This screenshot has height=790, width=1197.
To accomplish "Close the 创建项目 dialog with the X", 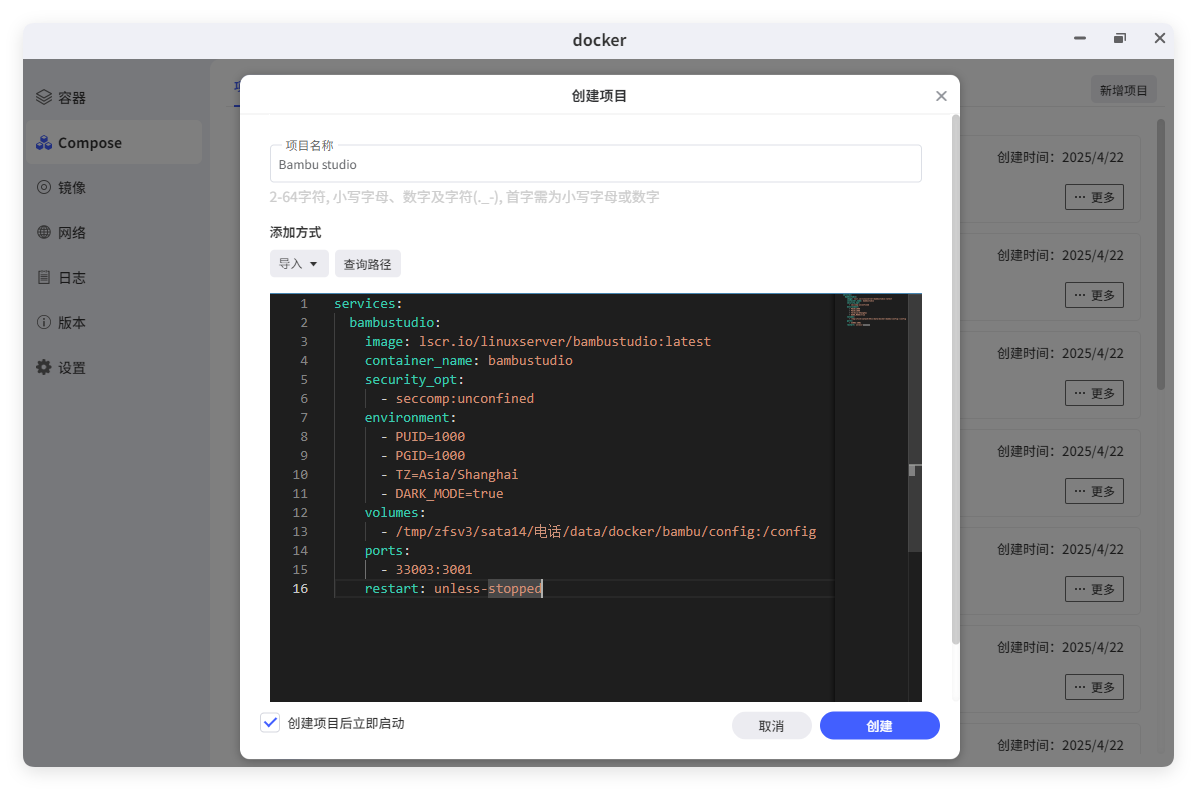I will point(940,95).
